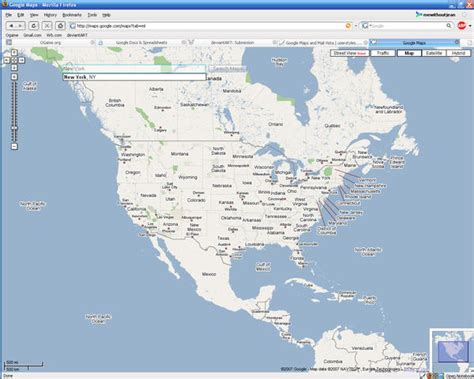This screenshot has width=474, height=379.
Task: Open the Help menu
Action: point(106,15)
